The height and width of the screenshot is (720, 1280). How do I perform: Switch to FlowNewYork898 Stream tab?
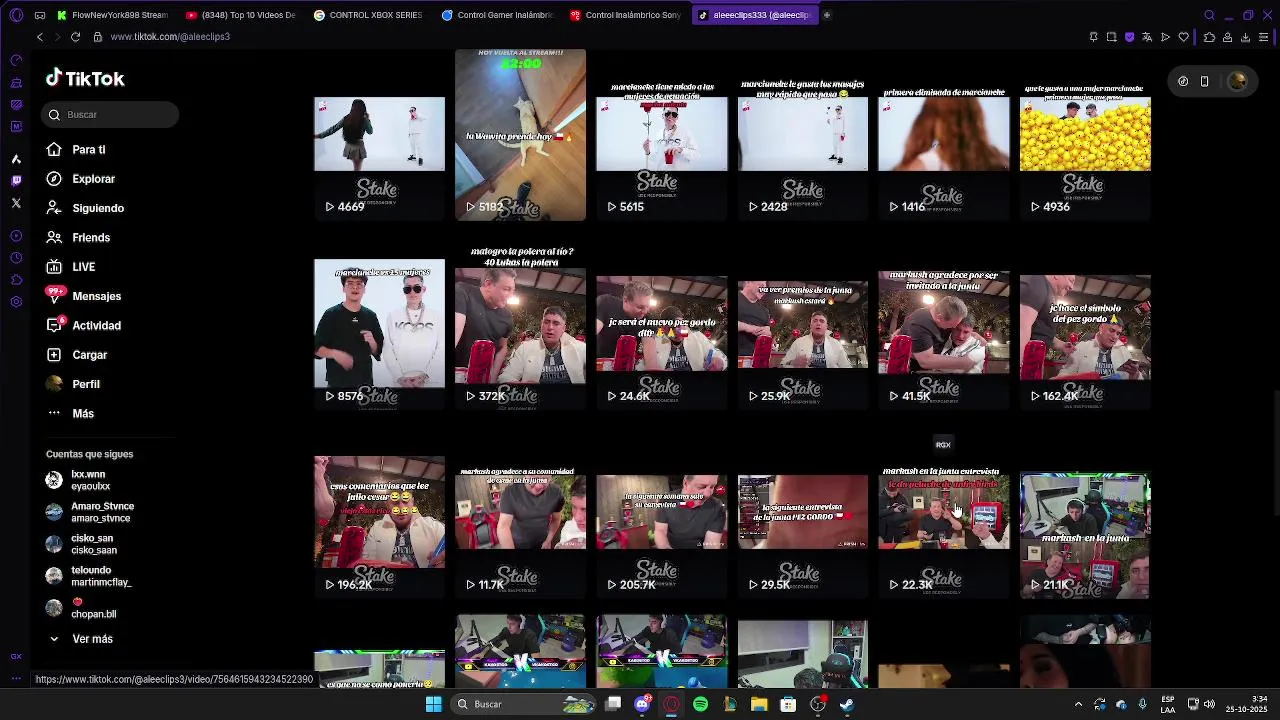click(113, 15)
